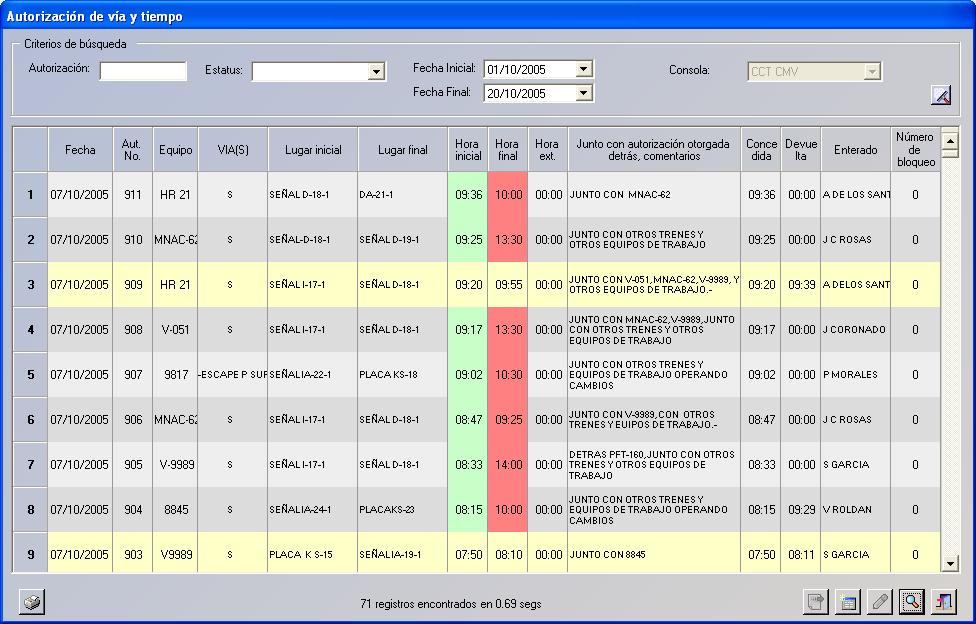
Task: Select row header number 4
Action: click(x=30, y=329)
